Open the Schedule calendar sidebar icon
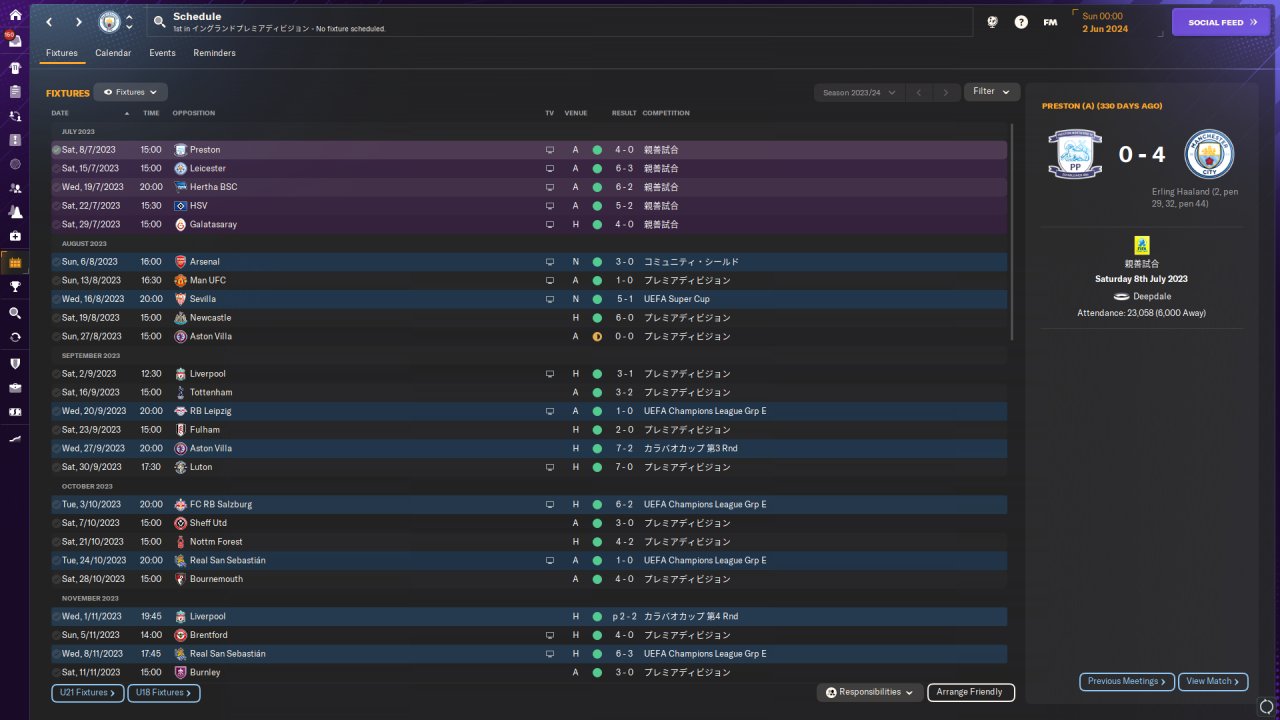This screenshot has width=1280, height=720. (x=14, y=263)
